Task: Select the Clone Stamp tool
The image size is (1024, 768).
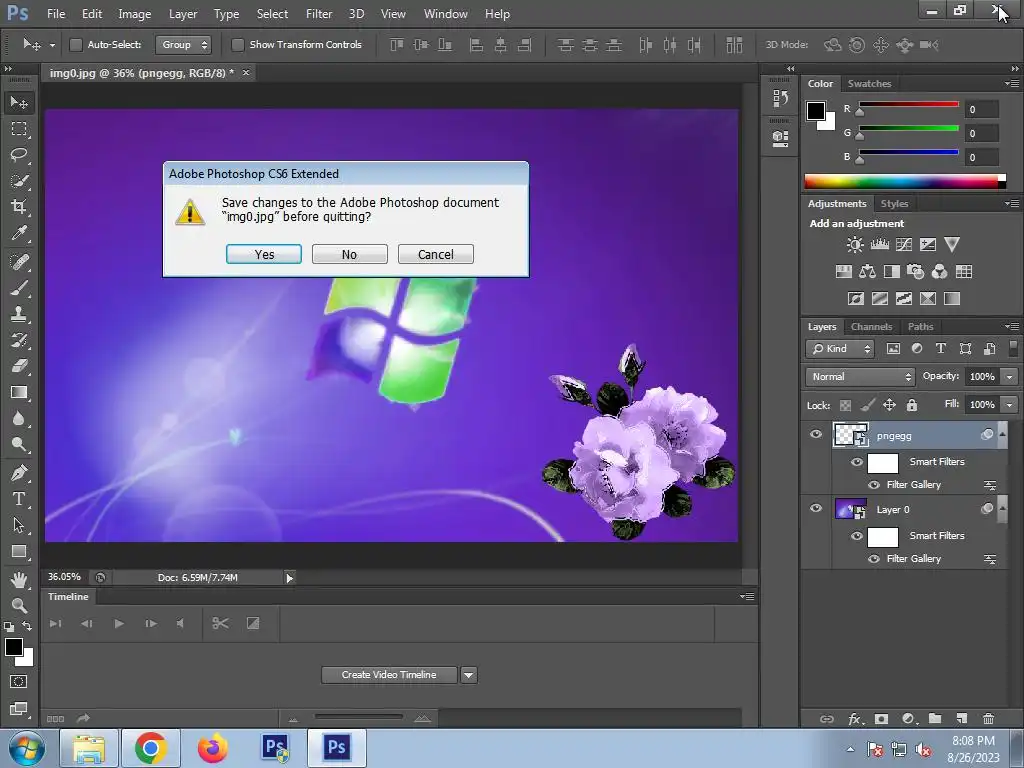Action: pyautogui.click(x=19, y=314)
